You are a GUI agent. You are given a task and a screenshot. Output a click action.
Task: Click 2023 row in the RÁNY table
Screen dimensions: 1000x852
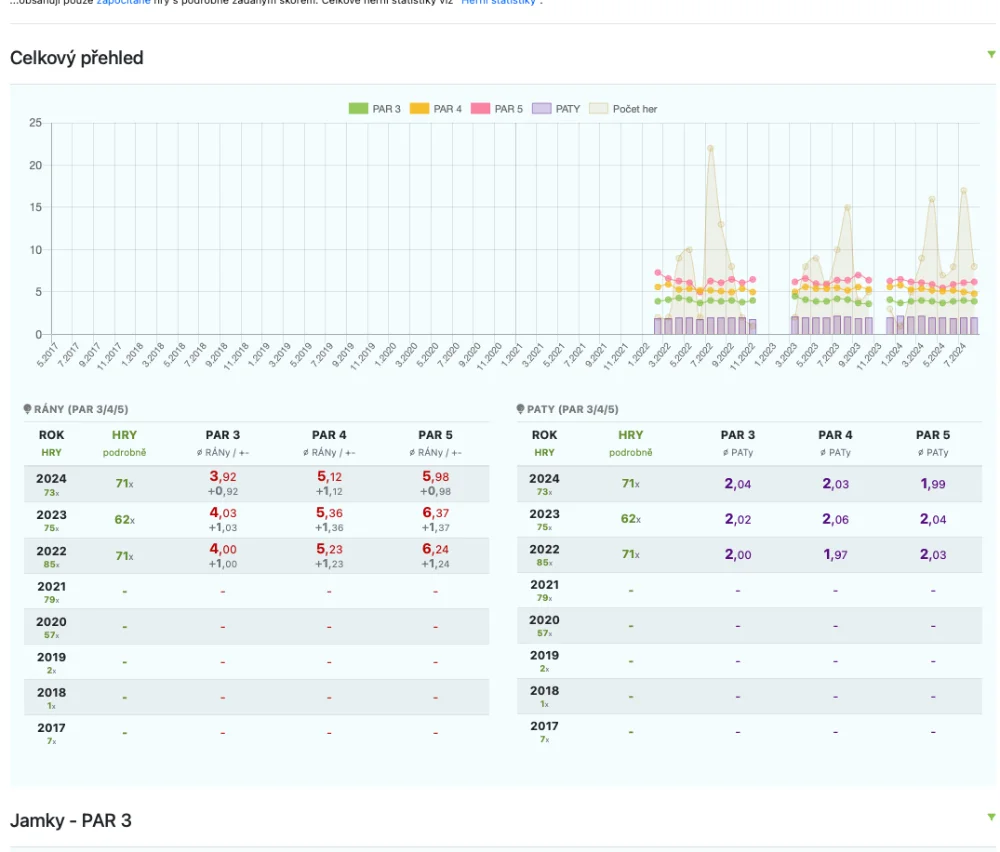[256, 520]
